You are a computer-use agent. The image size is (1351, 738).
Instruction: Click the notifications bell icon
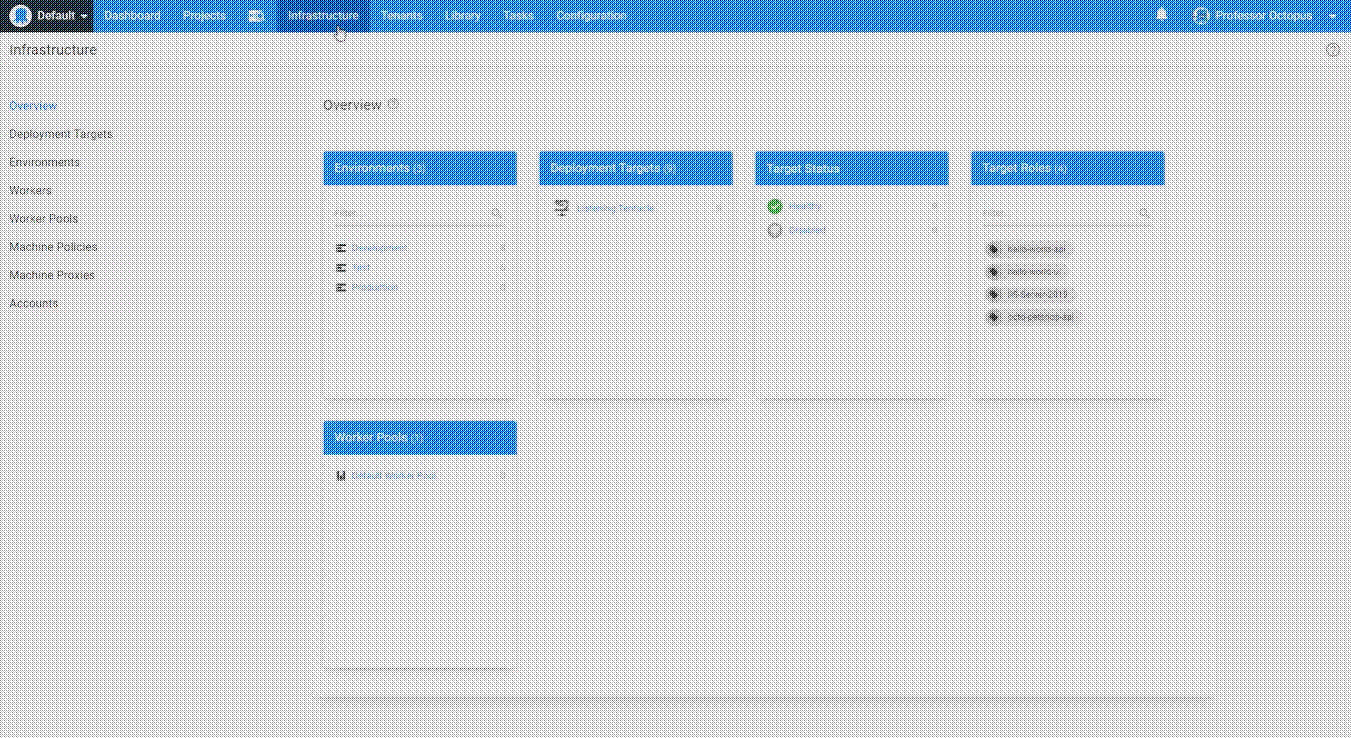1161,15
